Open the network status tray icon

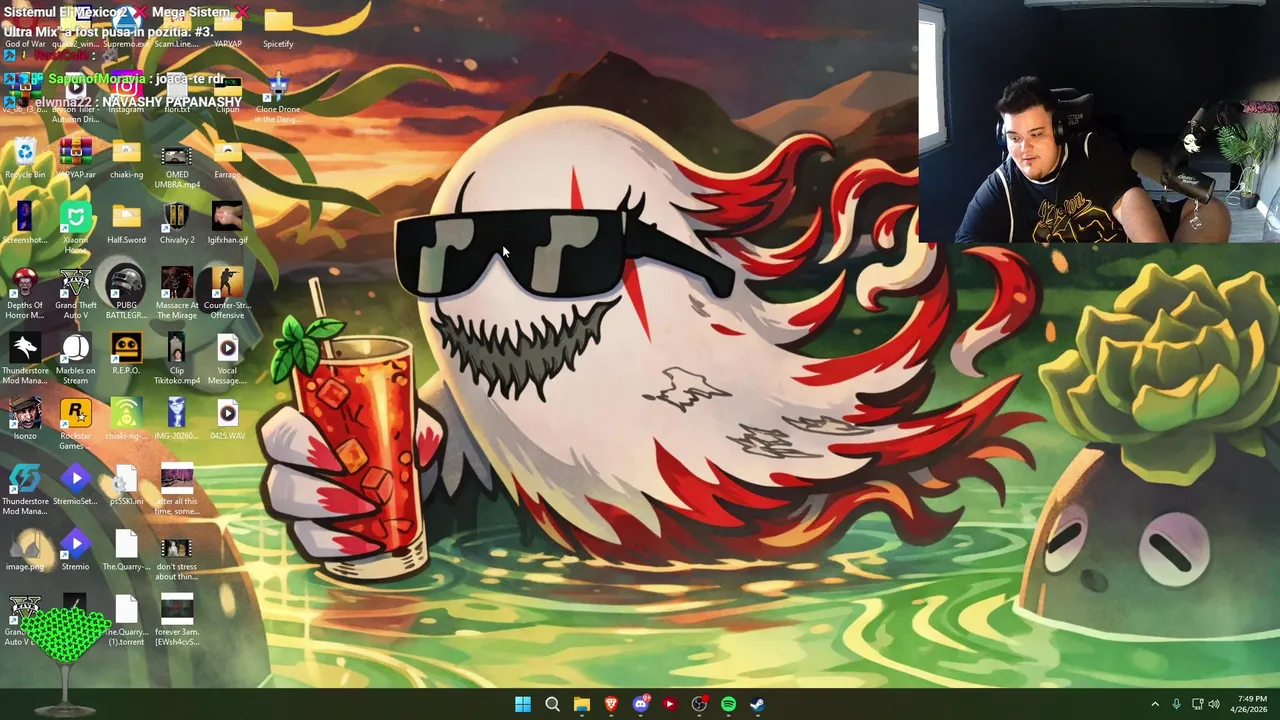coord(1197,704)
